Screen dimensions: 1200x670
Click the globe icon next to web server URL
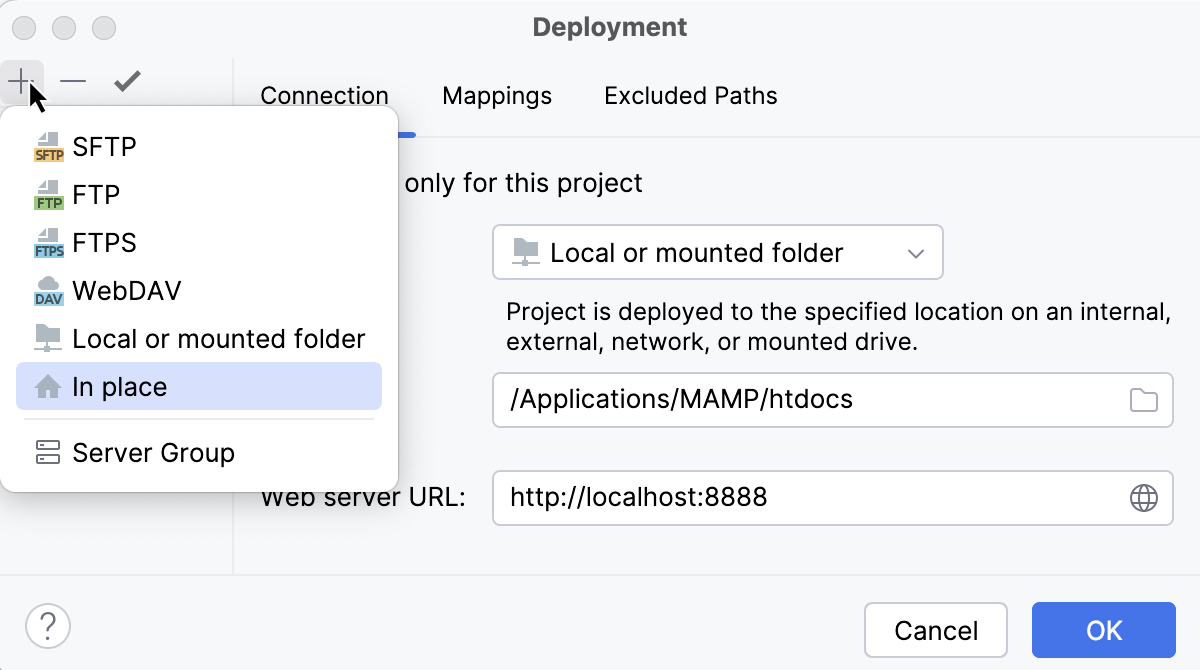[1143, 497]
